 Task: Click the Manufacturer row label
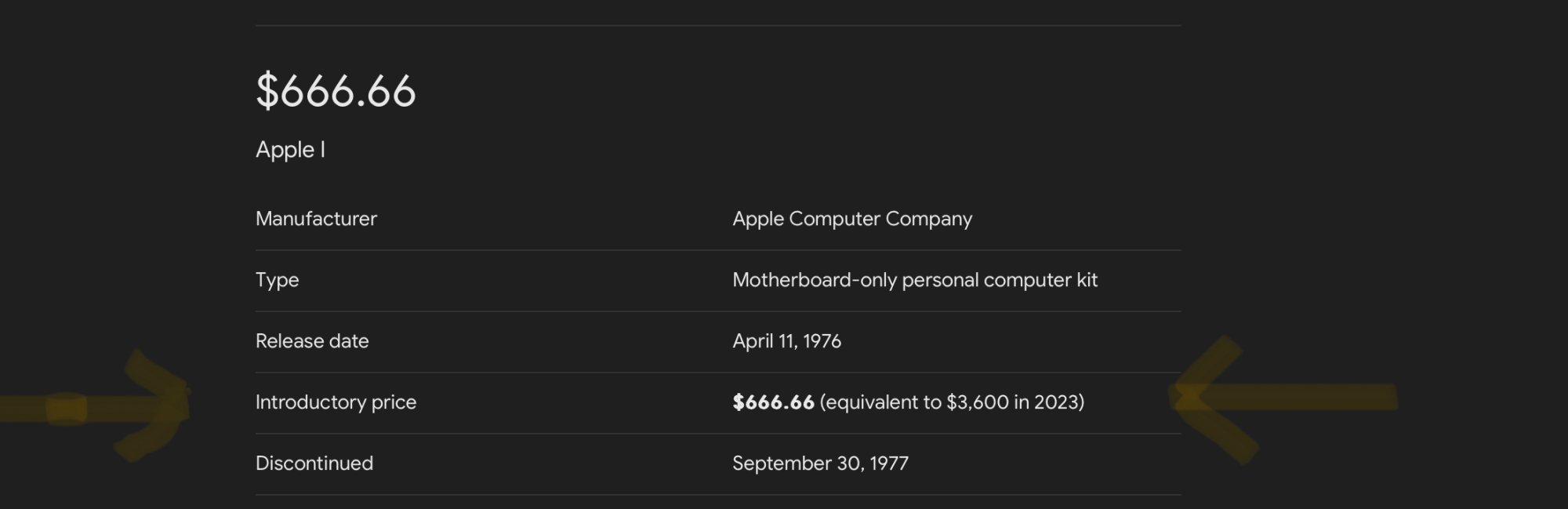(x=316, y=219)
